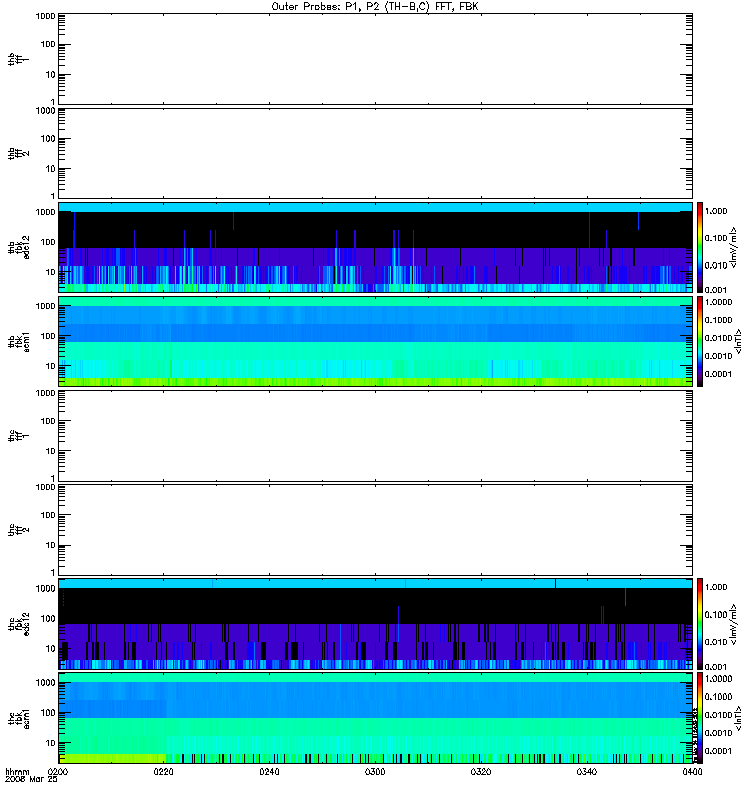Viewport: 750px width, 800px height.
Task: Select the 'thc fff 2' panel label
Action: pos(19,530)
